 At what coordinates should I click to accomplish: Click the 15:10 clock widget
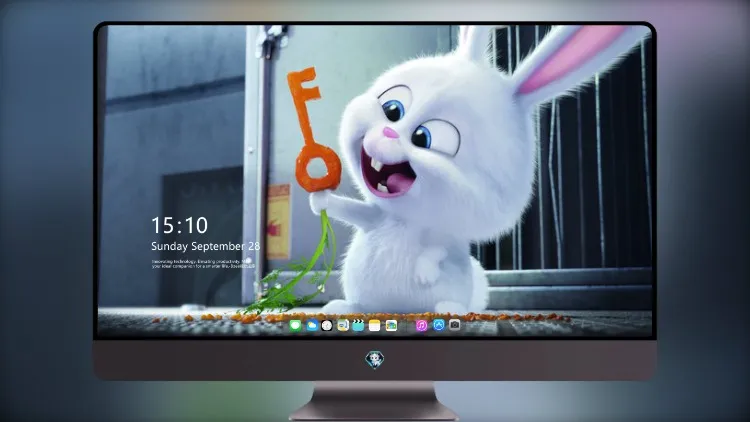(179, 225)
